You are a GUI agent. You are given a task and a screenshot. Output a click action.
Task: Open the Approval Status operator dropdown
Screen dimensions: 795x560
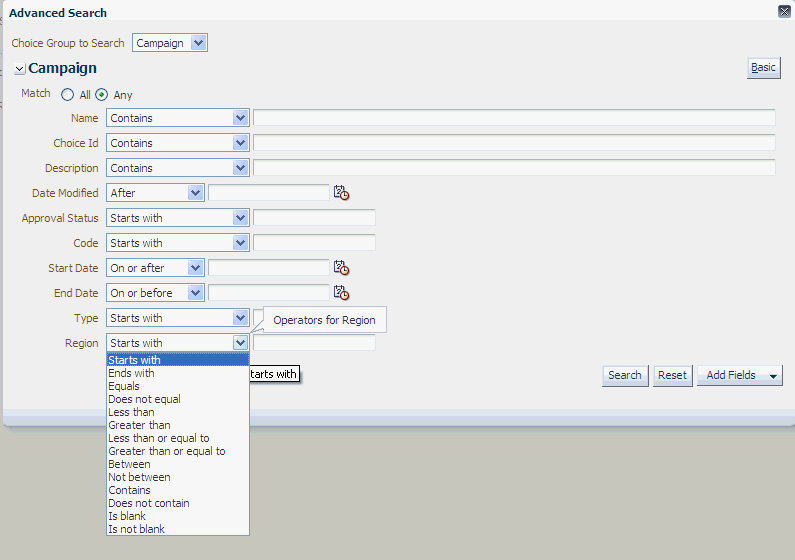177,218
